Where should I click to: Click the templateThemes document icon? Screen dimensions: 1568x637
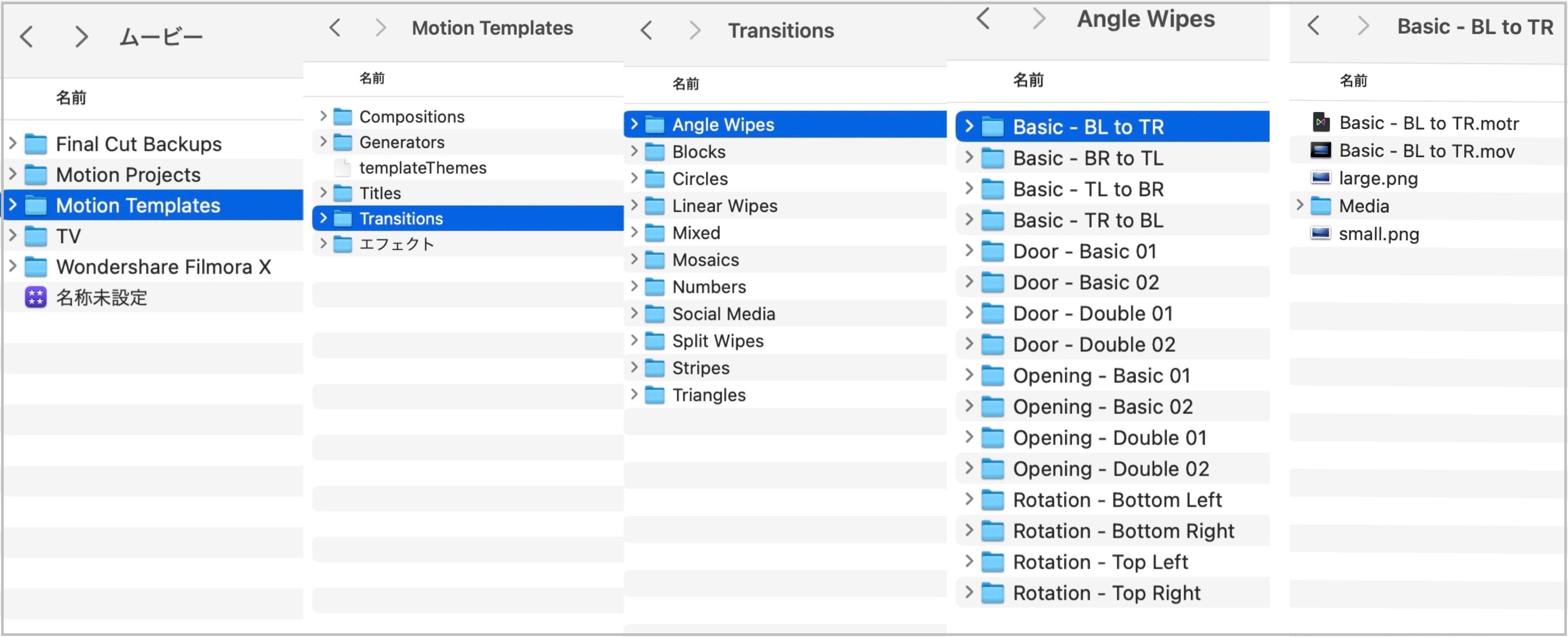(x=343, y=167)
